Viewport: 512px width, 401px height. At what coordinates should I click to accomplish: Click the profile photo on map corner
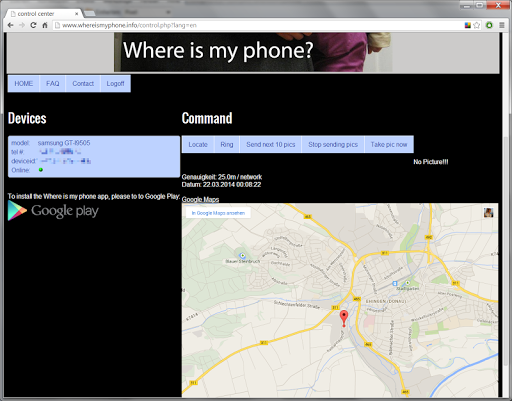click(x=488, y=213)
